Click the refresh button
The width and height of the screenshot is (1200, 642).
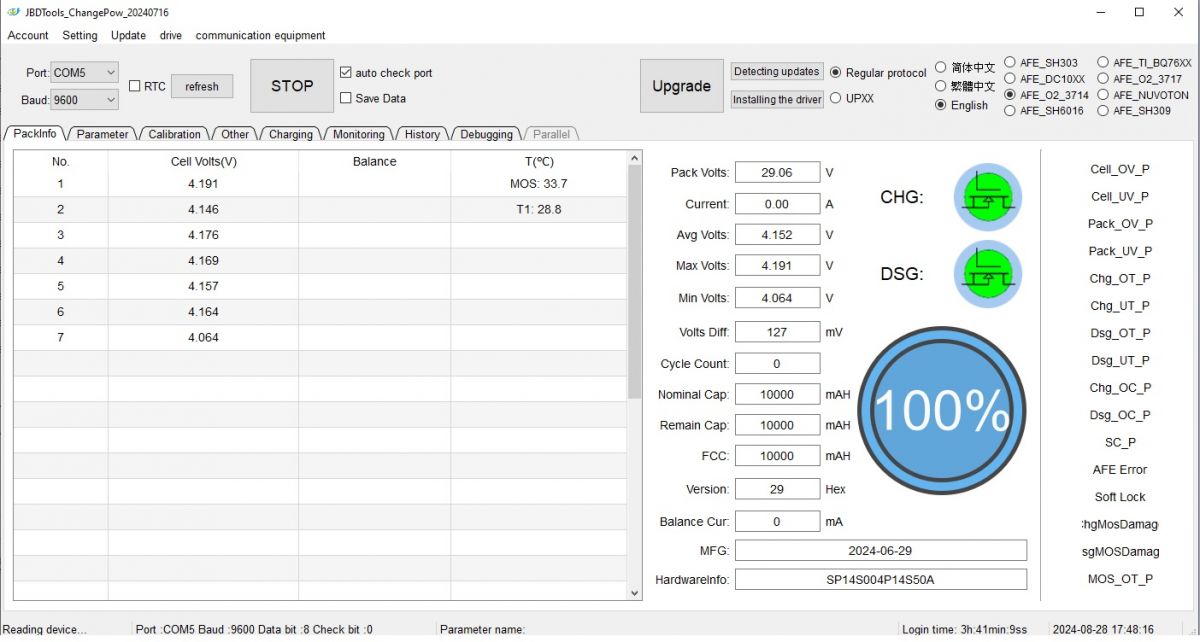pos(202,86)
